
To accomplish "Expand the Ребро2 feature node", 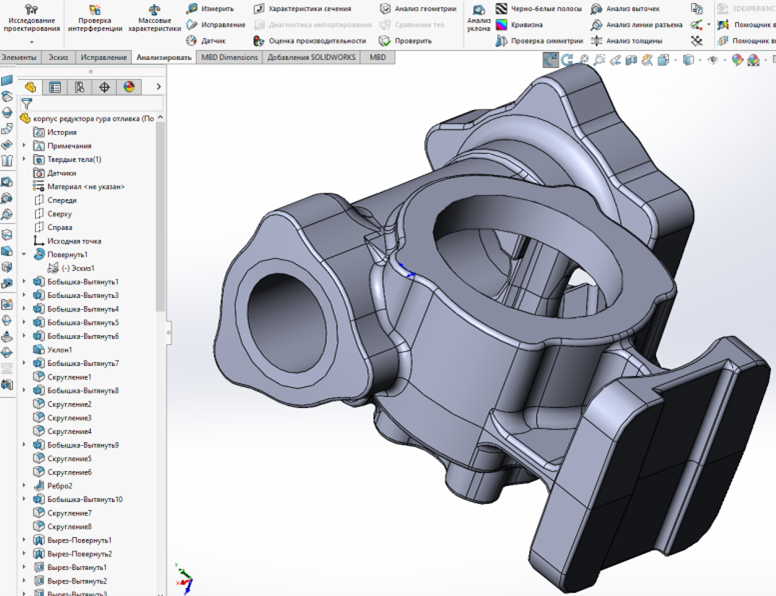I will point(25,486).
